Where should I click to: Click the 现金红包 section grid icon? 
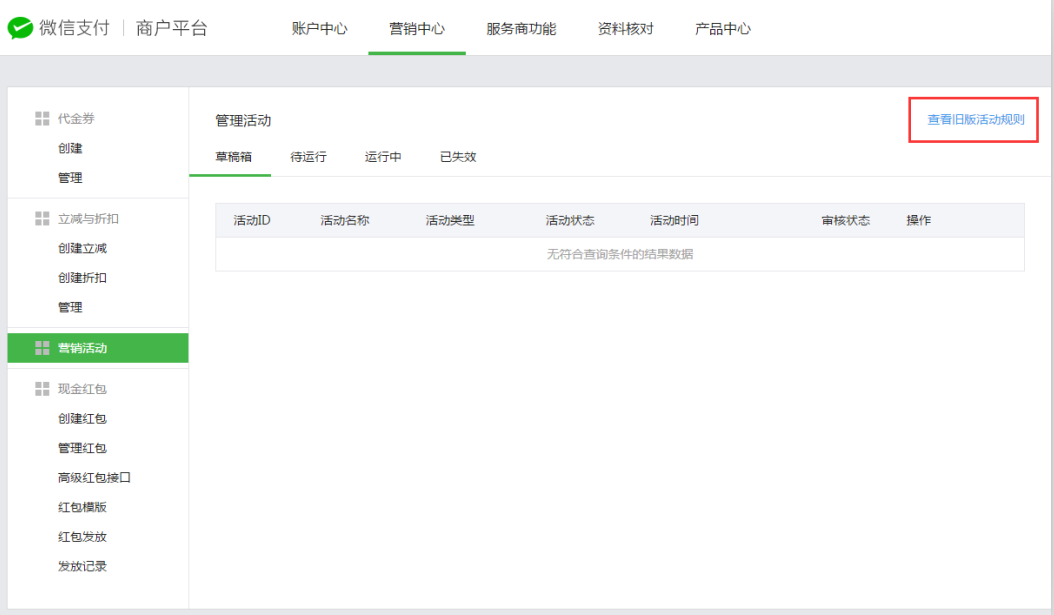pyautogui.click(x=42, y=388)
